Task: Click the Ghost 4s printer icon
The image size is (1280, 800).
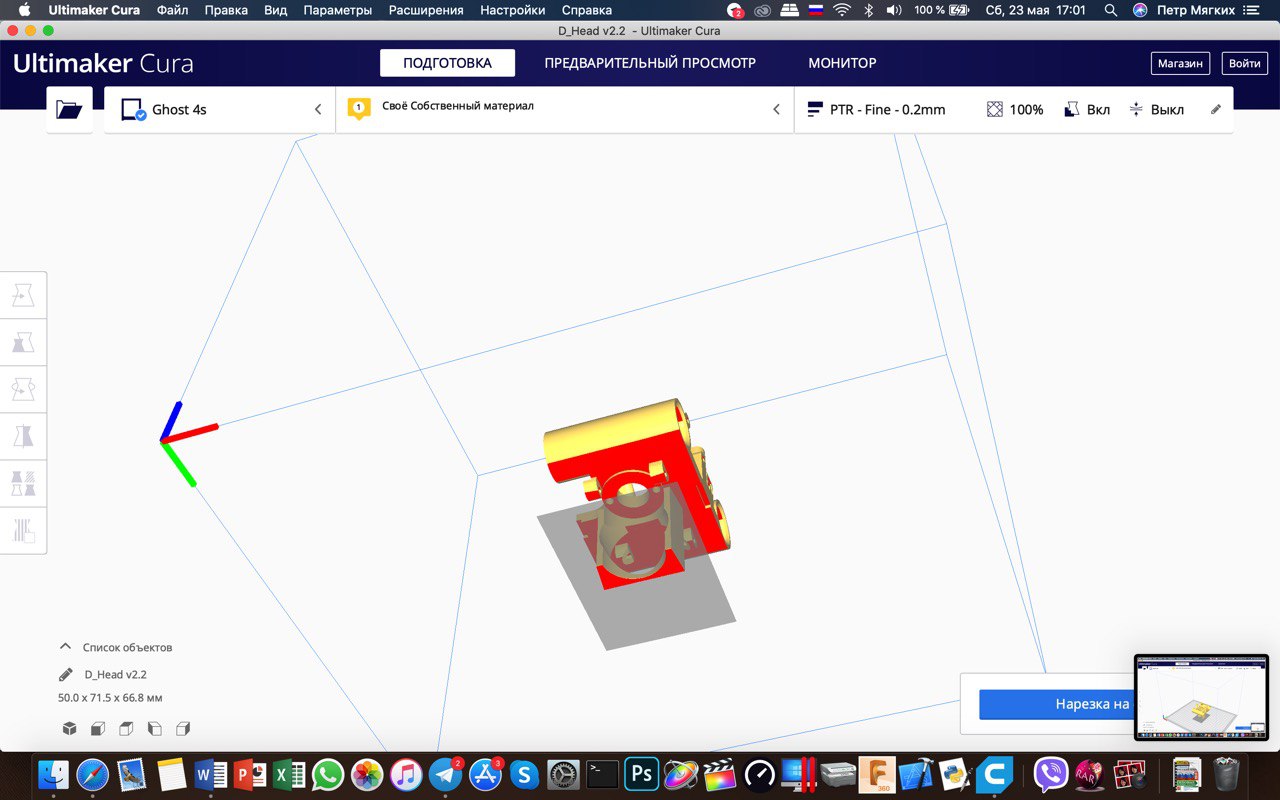Action: pos(133,110)
